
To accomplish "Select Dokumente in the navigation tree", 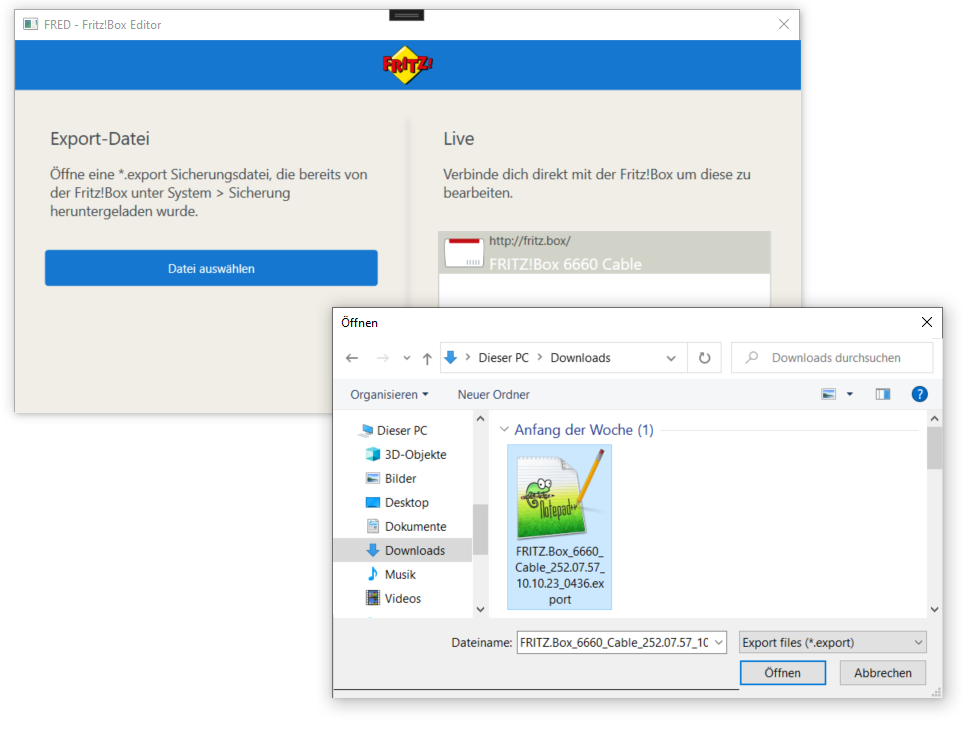I will [x=415, y=526].
